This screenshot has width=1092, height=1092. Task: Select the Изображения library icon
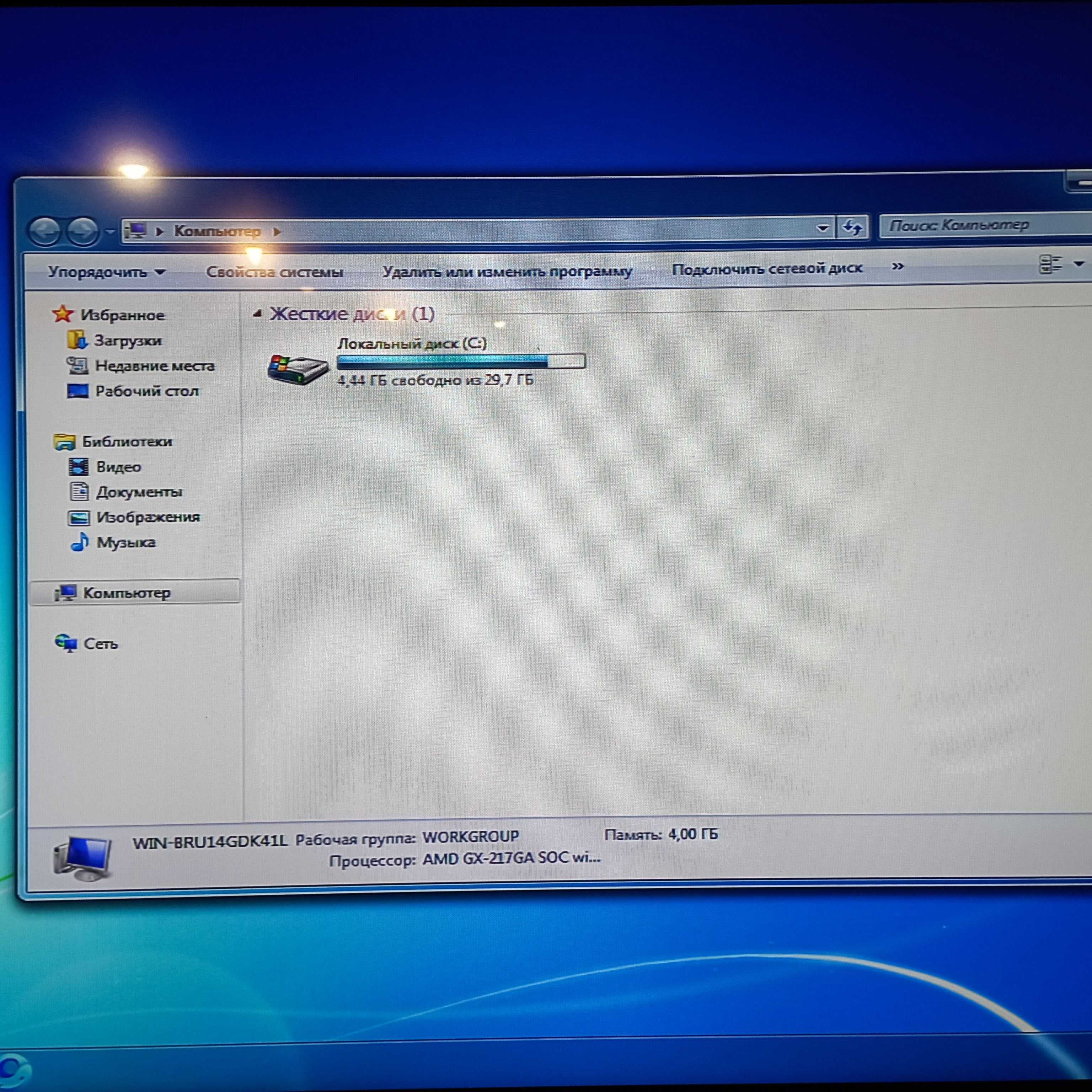pyautogui.click(x=79, y=518)
